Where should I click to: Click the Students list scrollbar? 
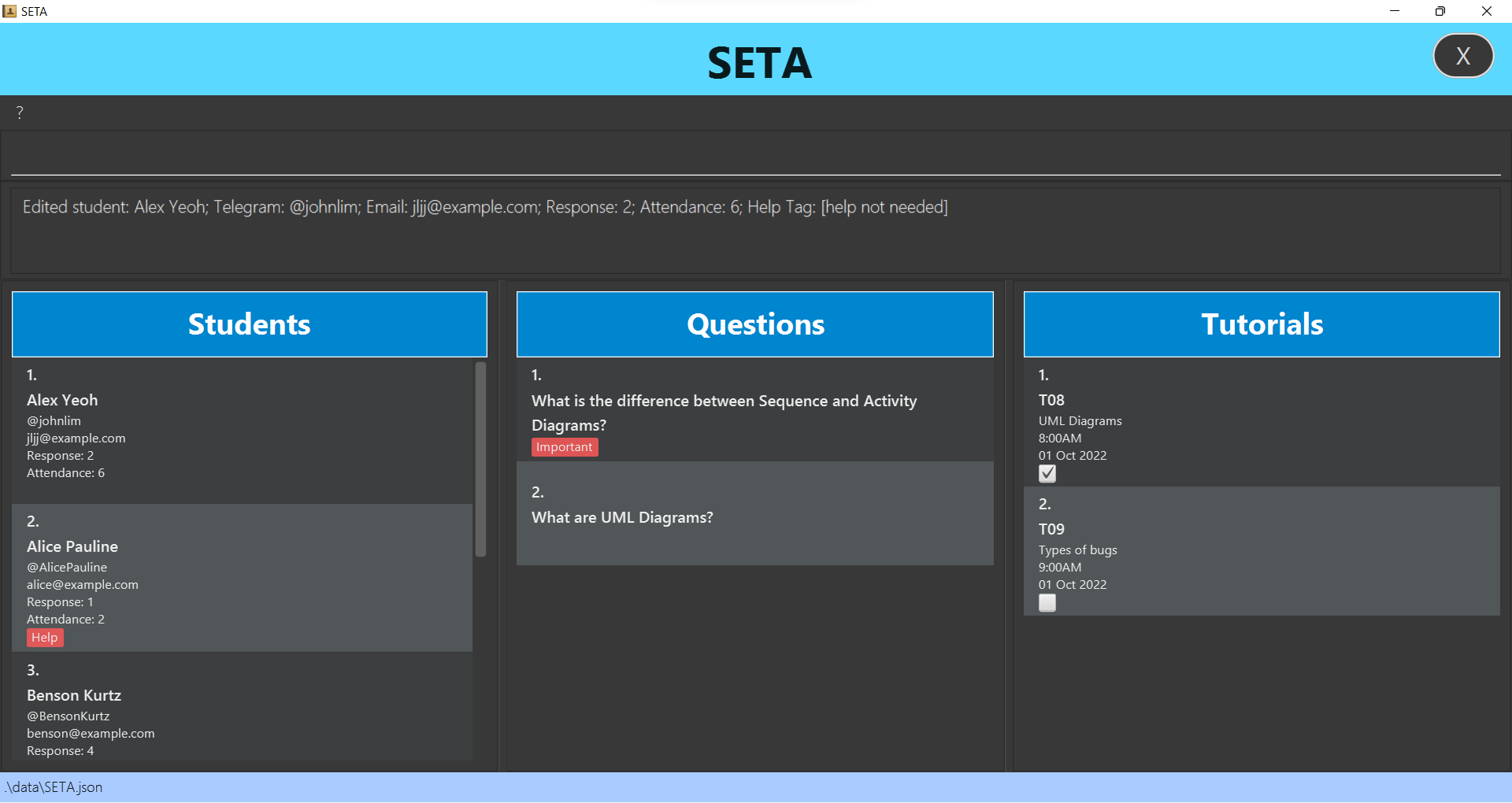480,459
